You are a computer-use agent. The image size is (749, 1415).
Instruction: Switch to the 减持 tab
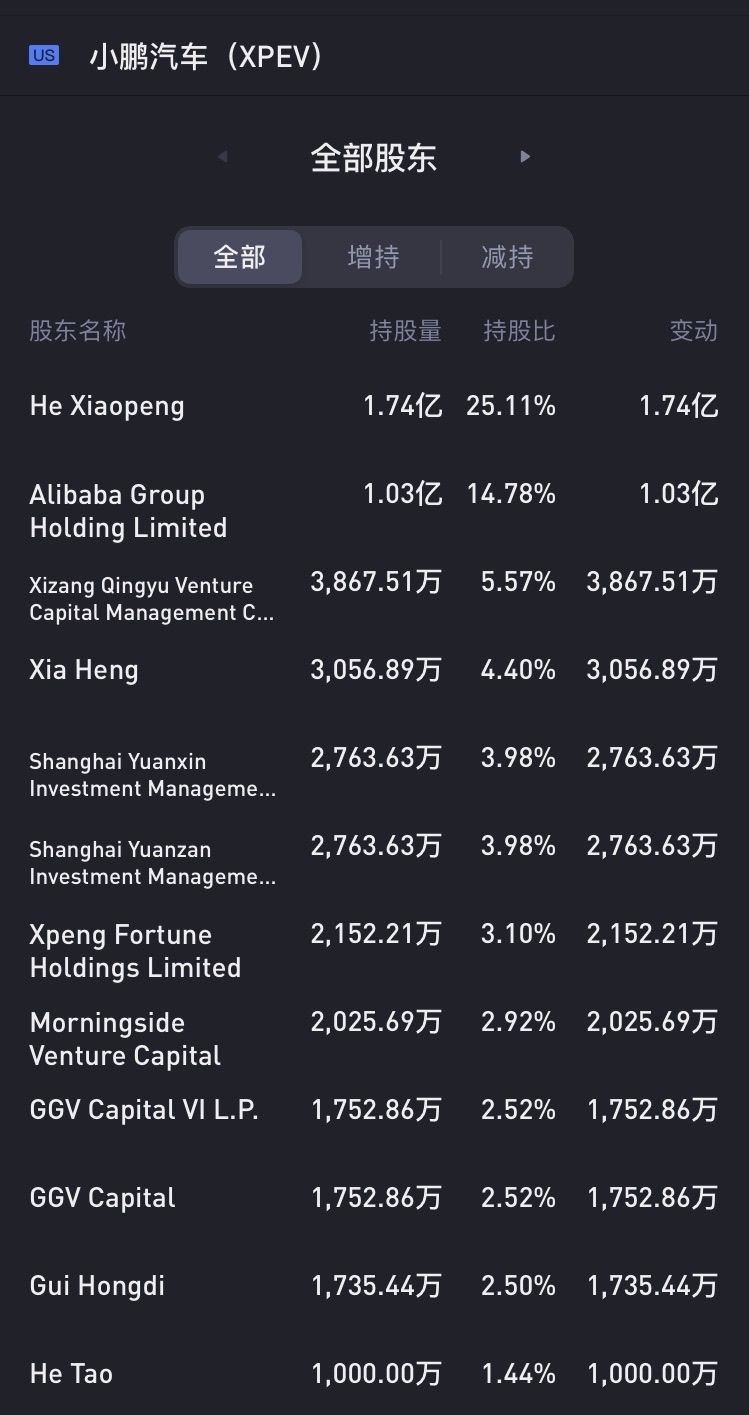click(x=507, y=257)
